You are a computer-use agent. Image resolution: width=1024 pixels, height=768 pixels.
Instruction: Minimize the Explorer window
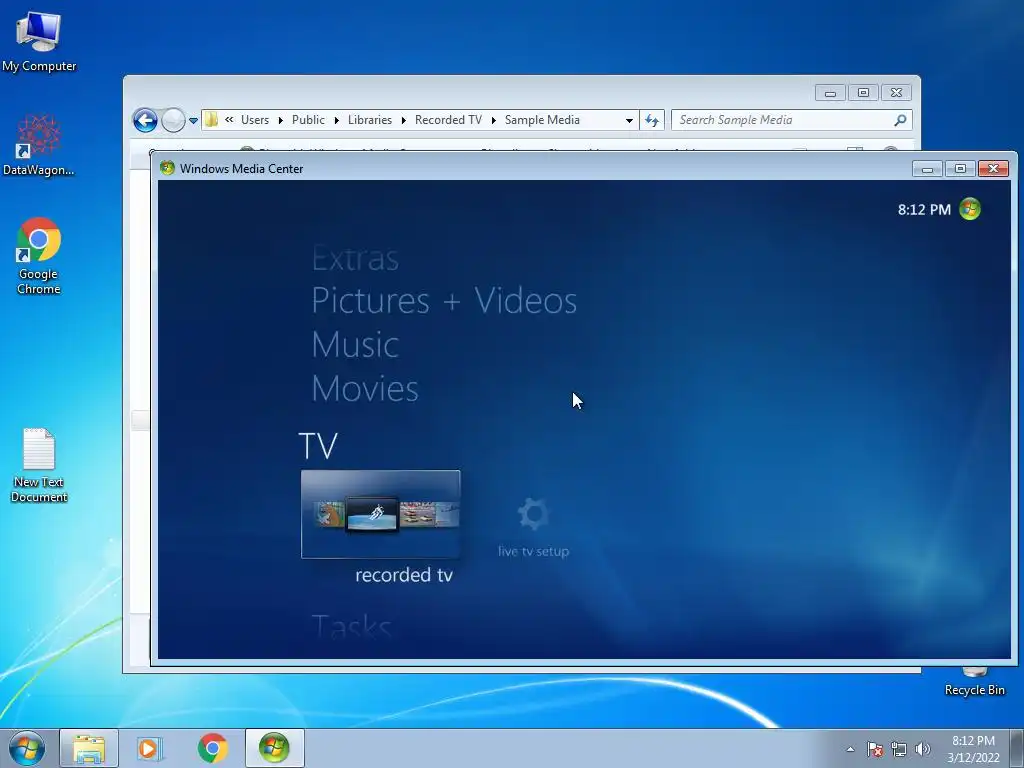[x=830, y=93]
